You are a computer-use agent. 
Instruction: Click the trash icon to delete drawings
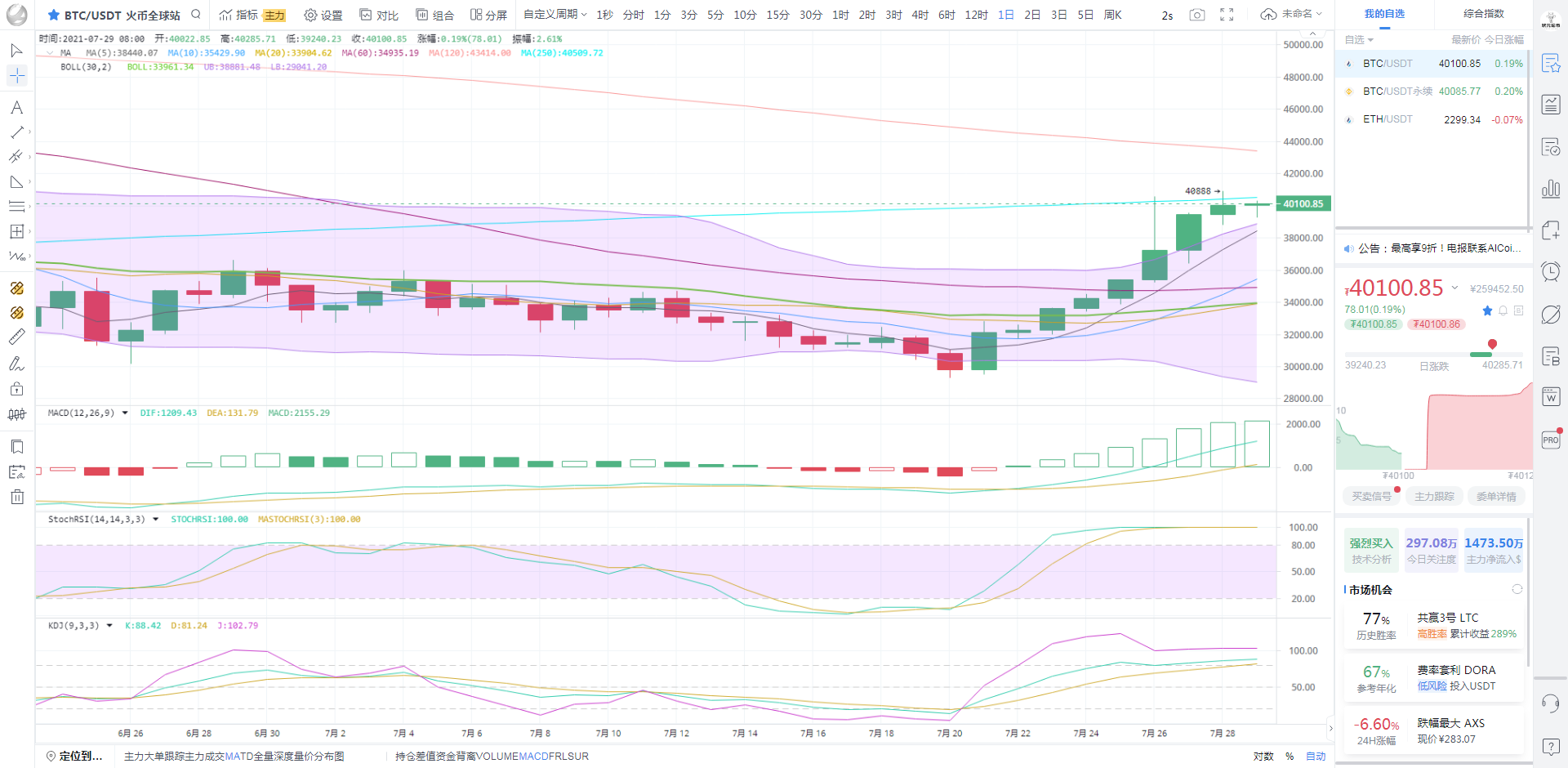(x=17, y=497)
